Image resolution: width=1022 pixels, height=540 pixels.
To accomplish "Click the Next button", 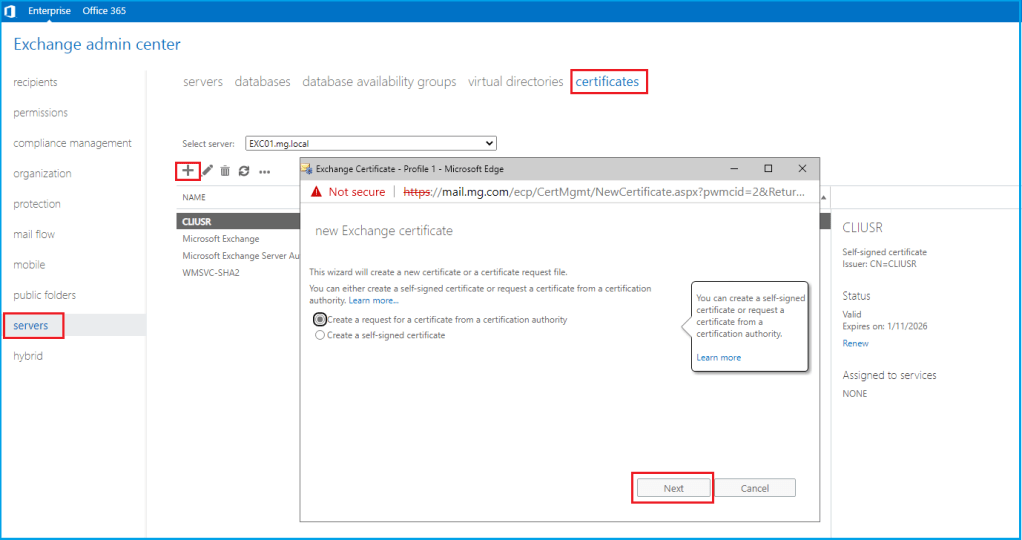I will (x=673, y=488).
